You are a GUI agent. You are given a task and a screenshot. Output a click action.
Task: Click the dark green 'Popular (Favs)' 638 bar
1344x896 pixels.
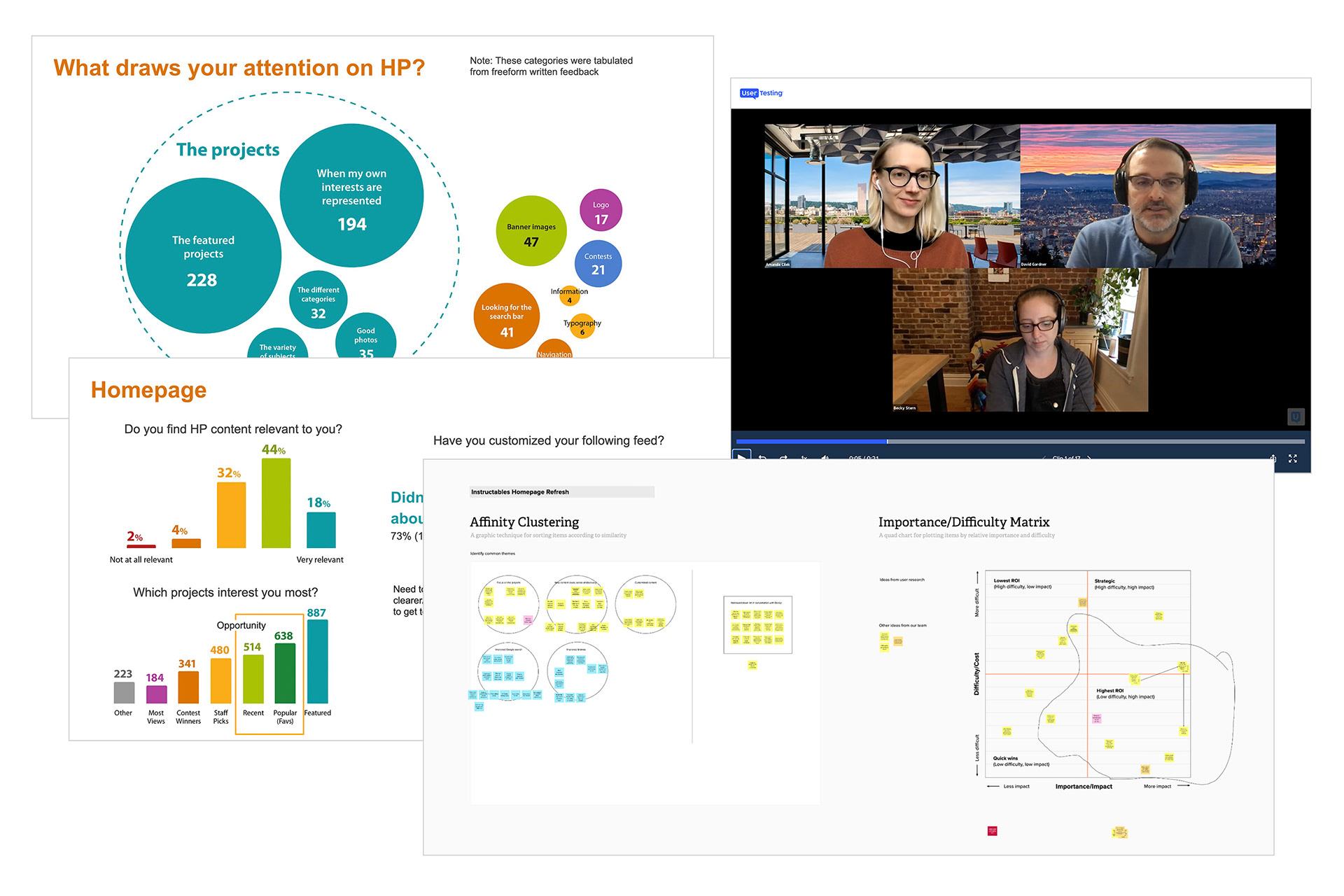click(x=285, y=673)
